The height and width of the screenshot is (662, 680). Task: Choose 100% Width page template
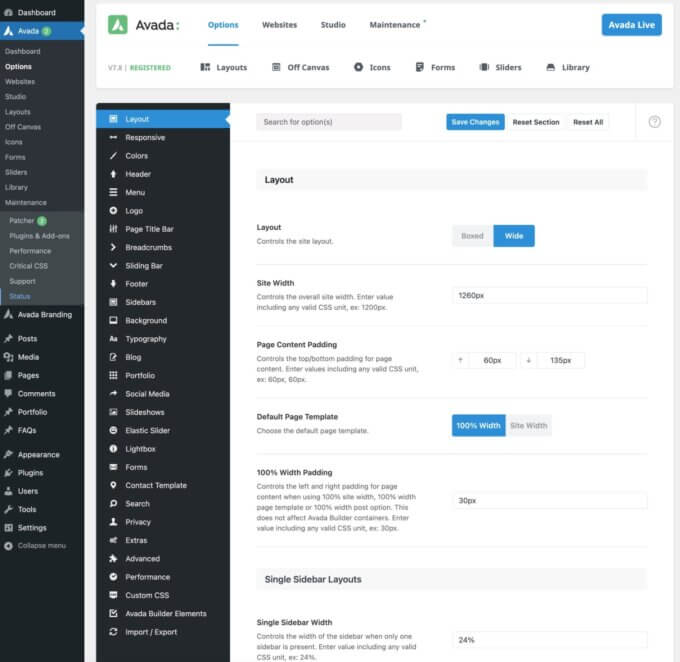478,426
